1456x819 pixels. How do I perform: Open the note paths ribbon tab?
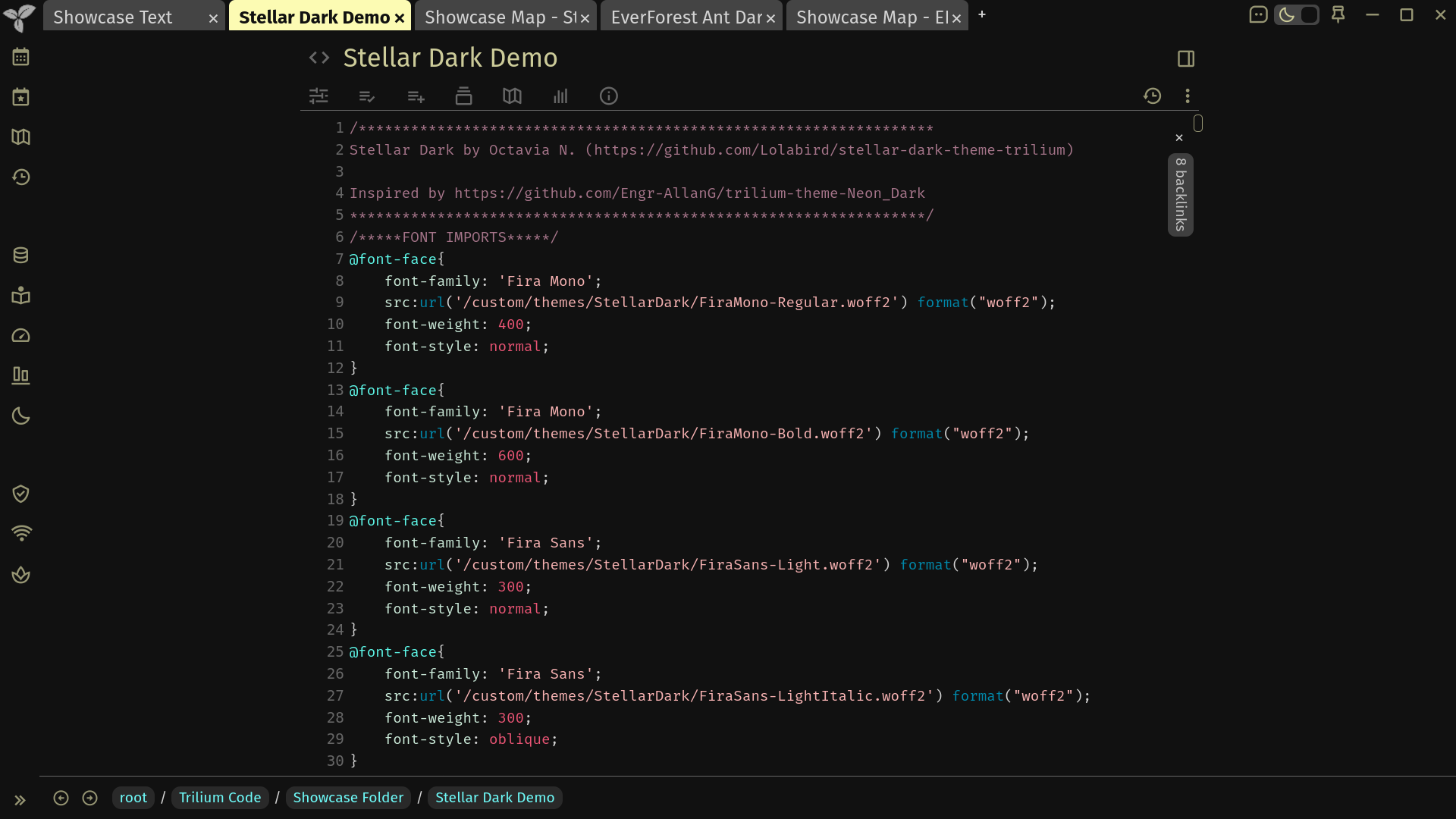463,96
